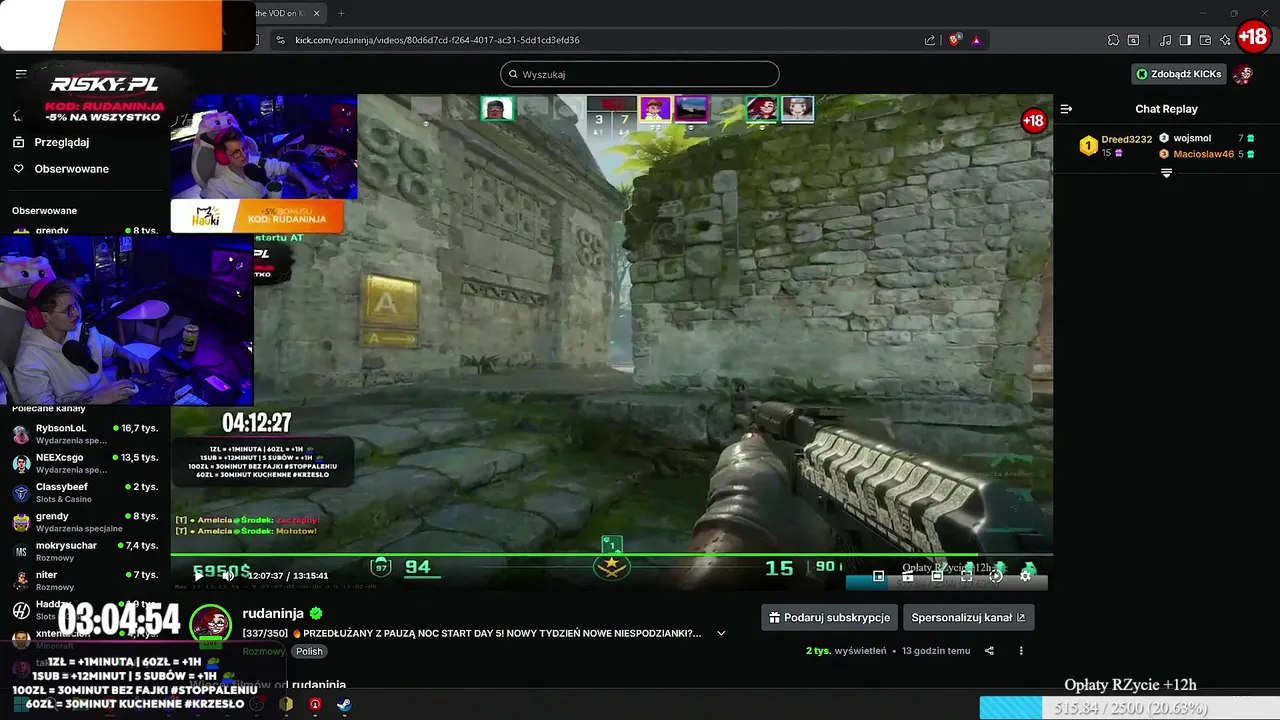Open the Kick hamburger menu
Viewport: 1280px width, 720px height.
pyautogui.click(x=21, y=74)
